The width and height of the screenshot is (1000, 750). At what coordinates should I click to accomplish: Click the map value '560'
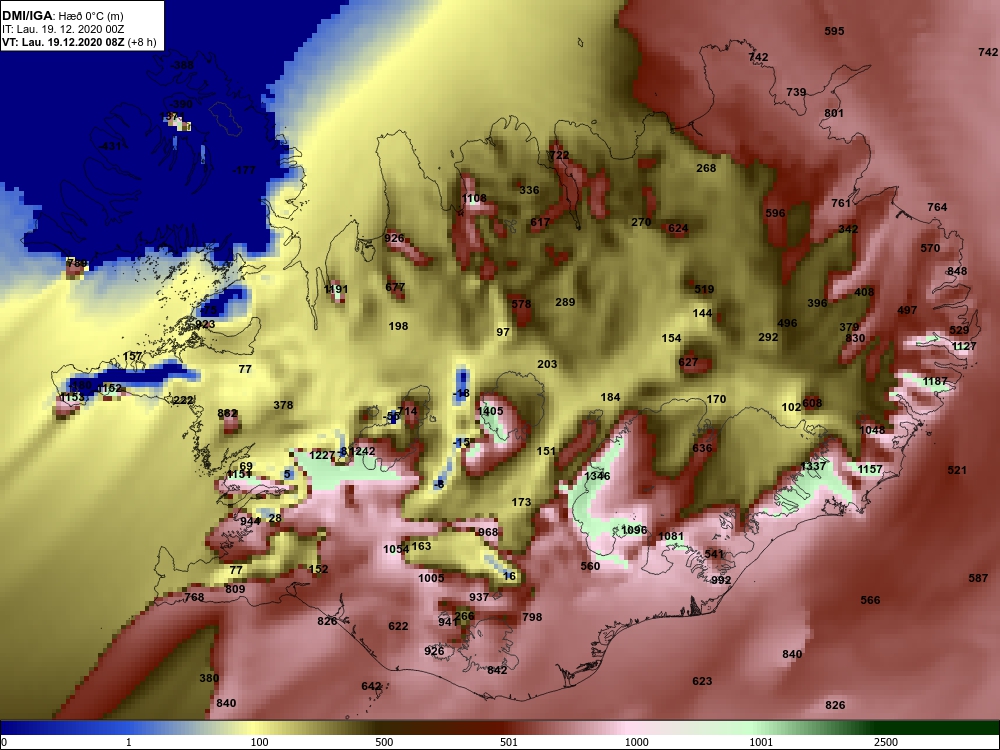(591, 566)
